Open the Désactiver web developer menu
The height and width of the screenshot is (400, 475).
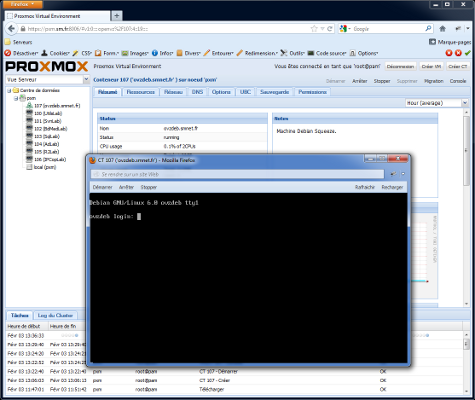pos(21,53)
